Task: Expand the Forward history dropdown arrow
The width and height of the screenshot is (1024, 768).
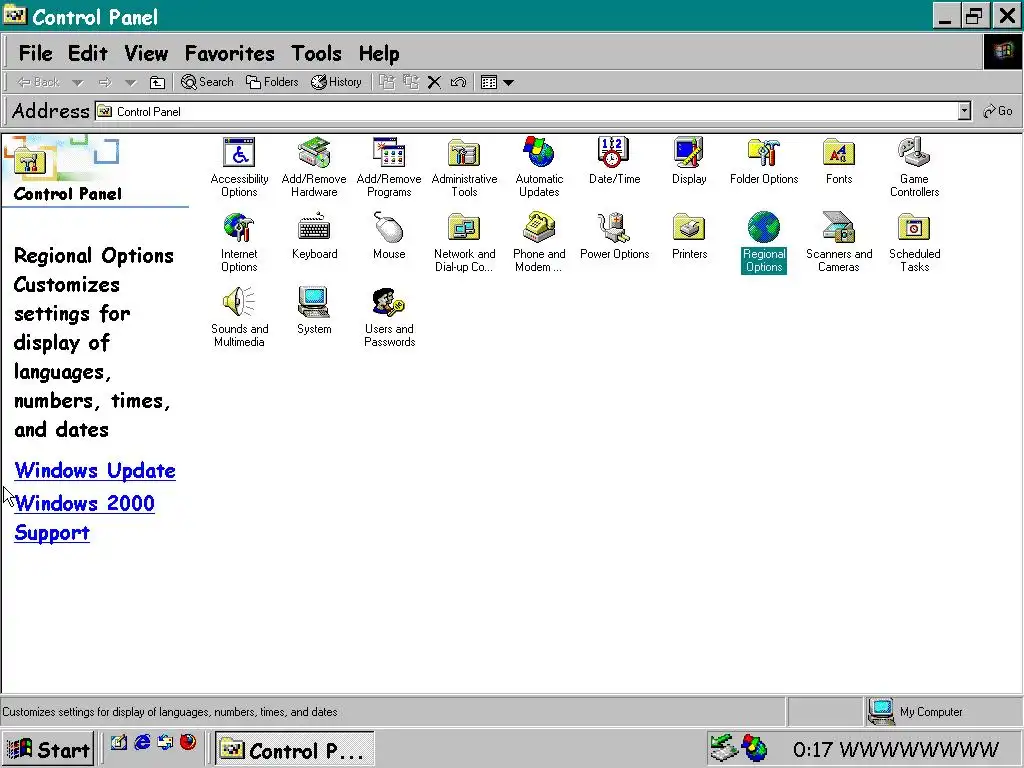Action: 131,83
